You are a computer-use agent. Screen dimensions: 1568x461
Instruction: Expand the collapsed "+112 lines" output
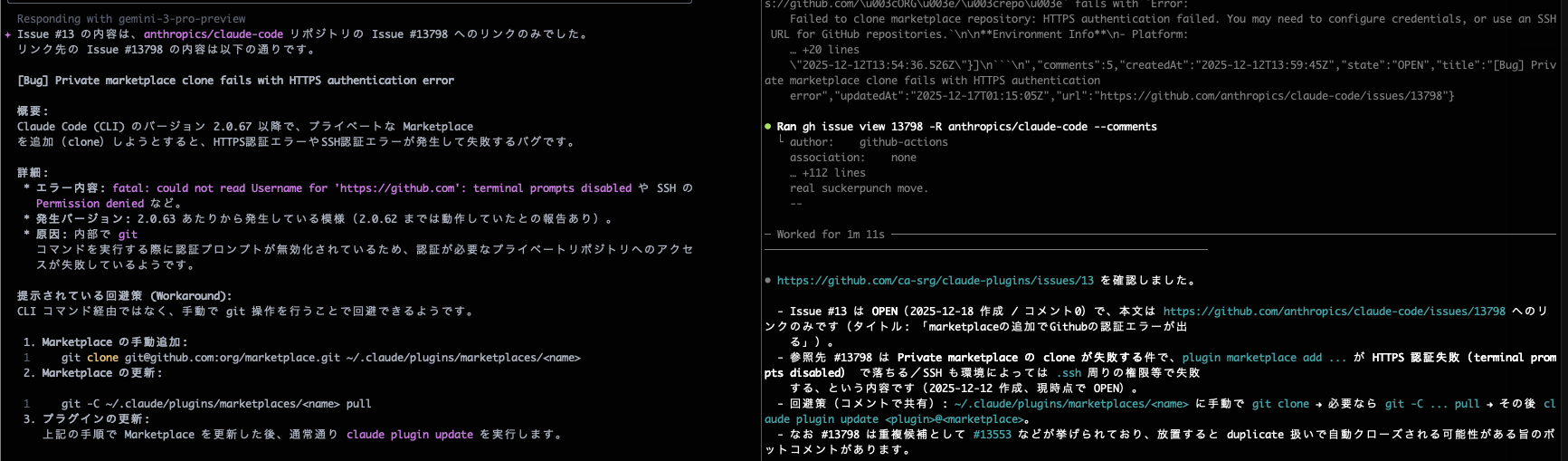coord(827,173)
